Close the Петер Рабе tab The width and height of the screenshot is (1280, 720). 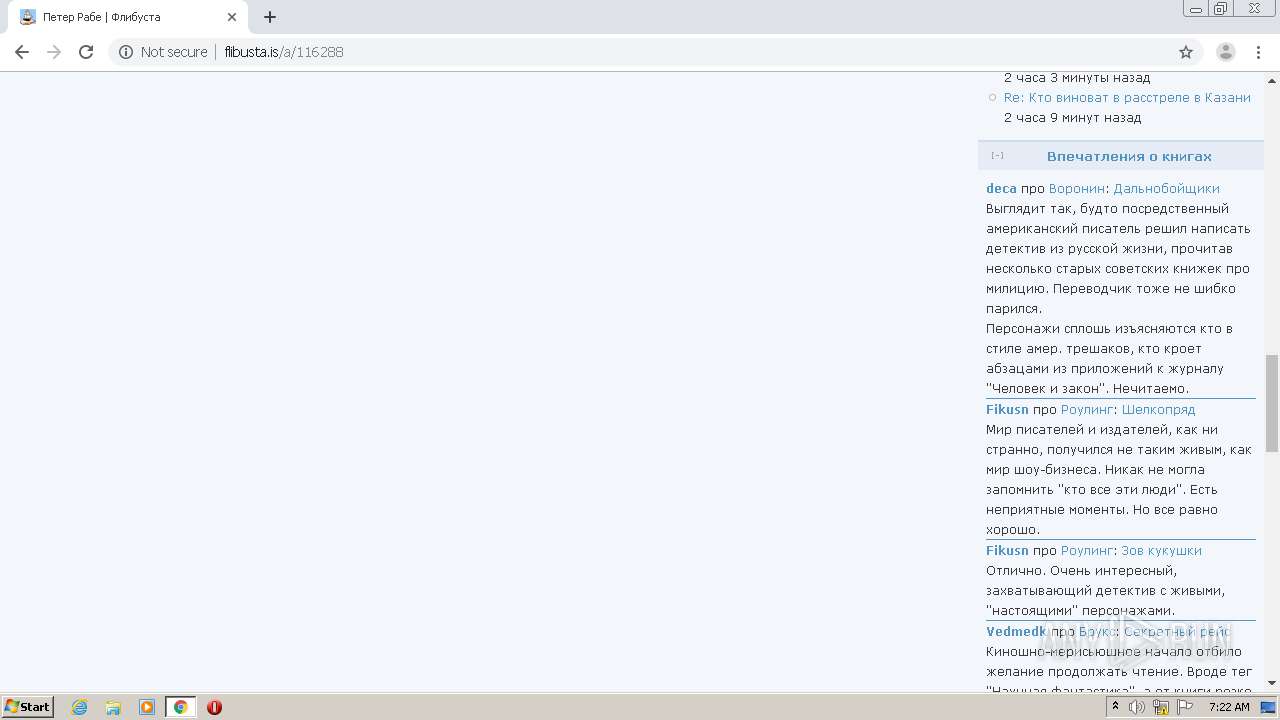232,17
